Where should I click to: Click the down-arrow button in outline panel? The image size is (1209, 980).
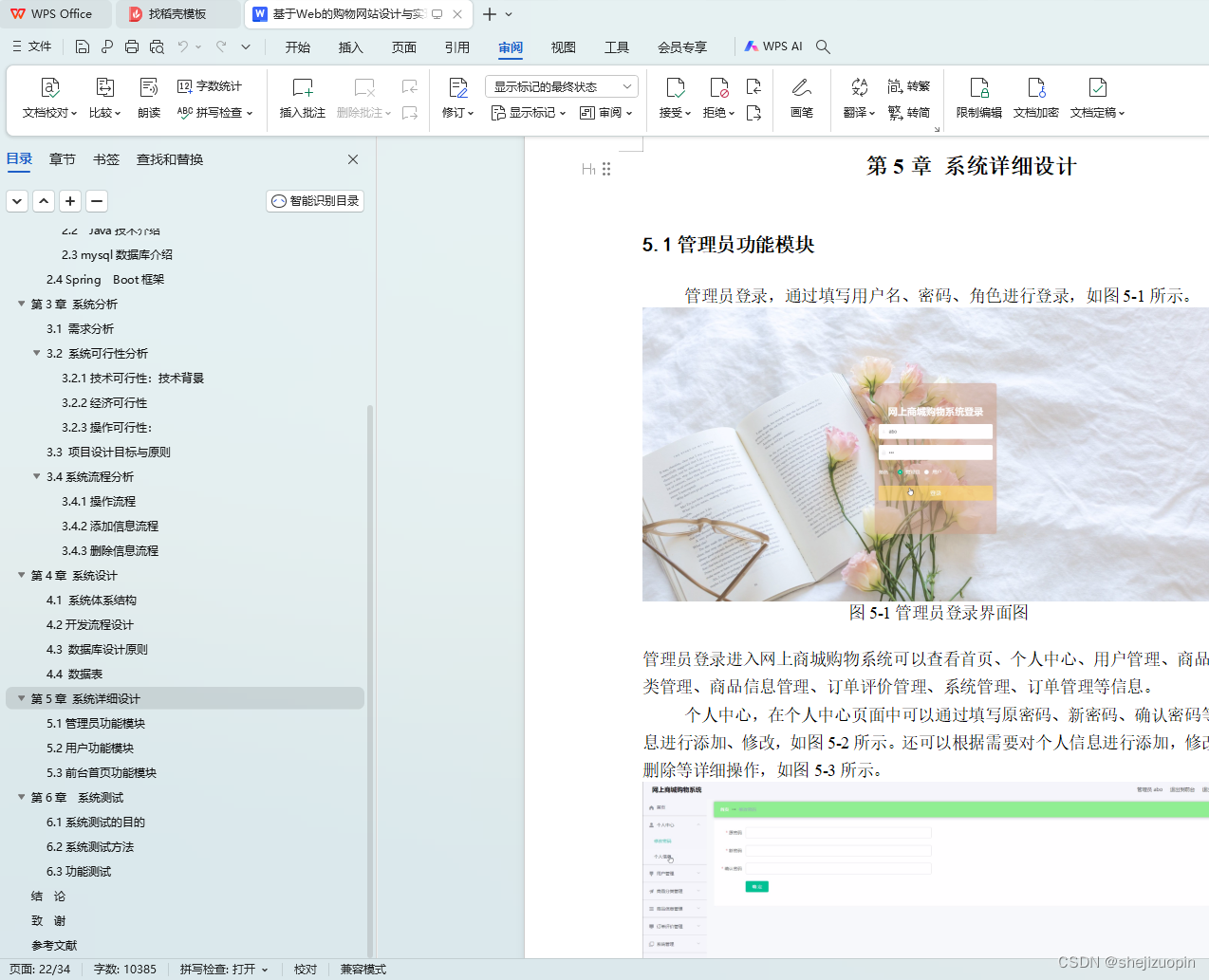click(17, 201)
